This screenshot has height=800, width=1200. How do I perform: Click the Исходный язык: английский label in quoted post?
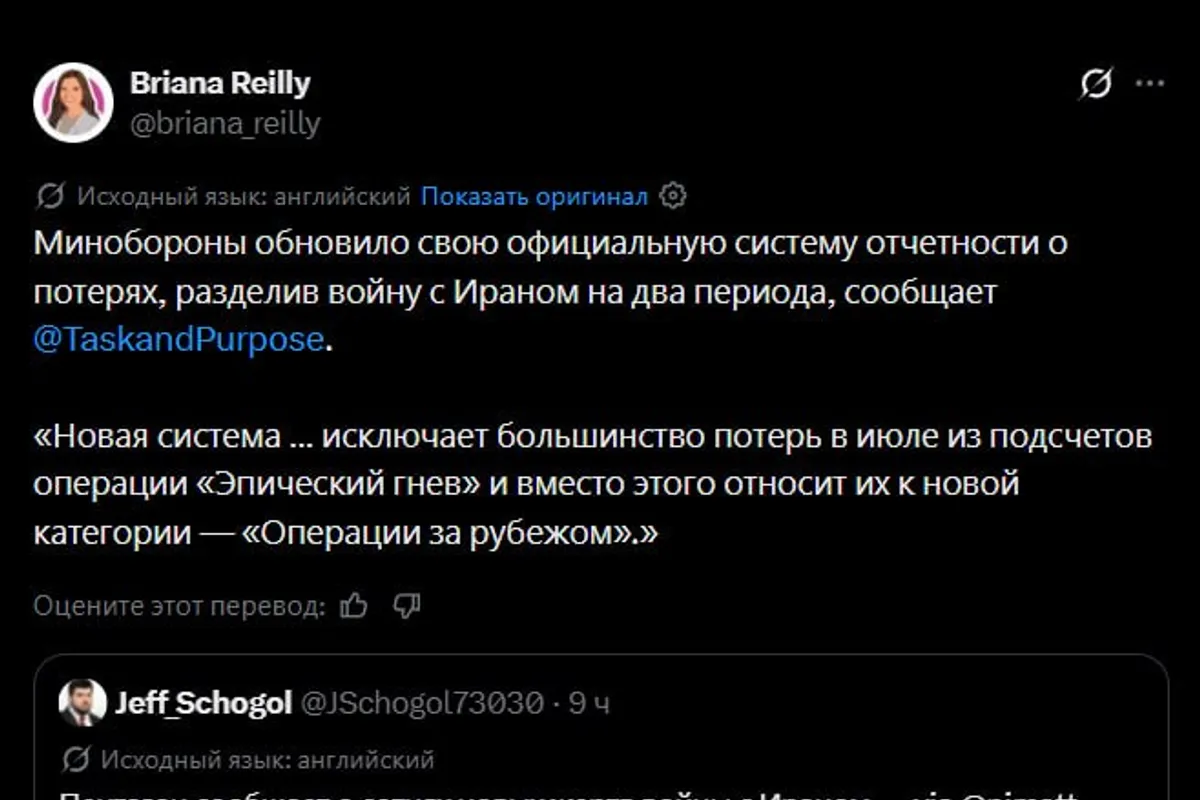coord(267,760)
